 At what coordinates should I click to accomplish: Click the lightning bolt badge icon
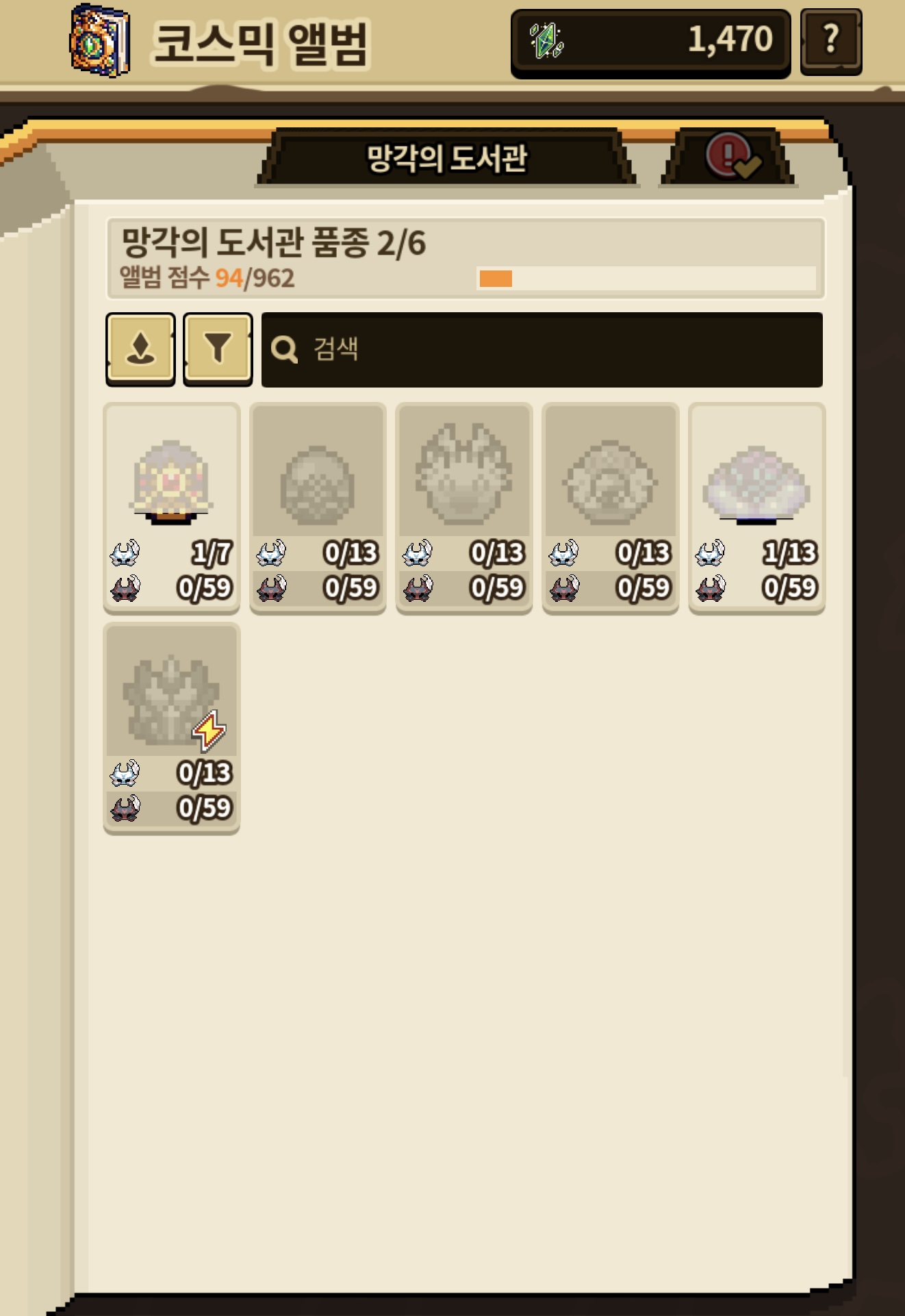pyautogui.click(x=209, y=731)
